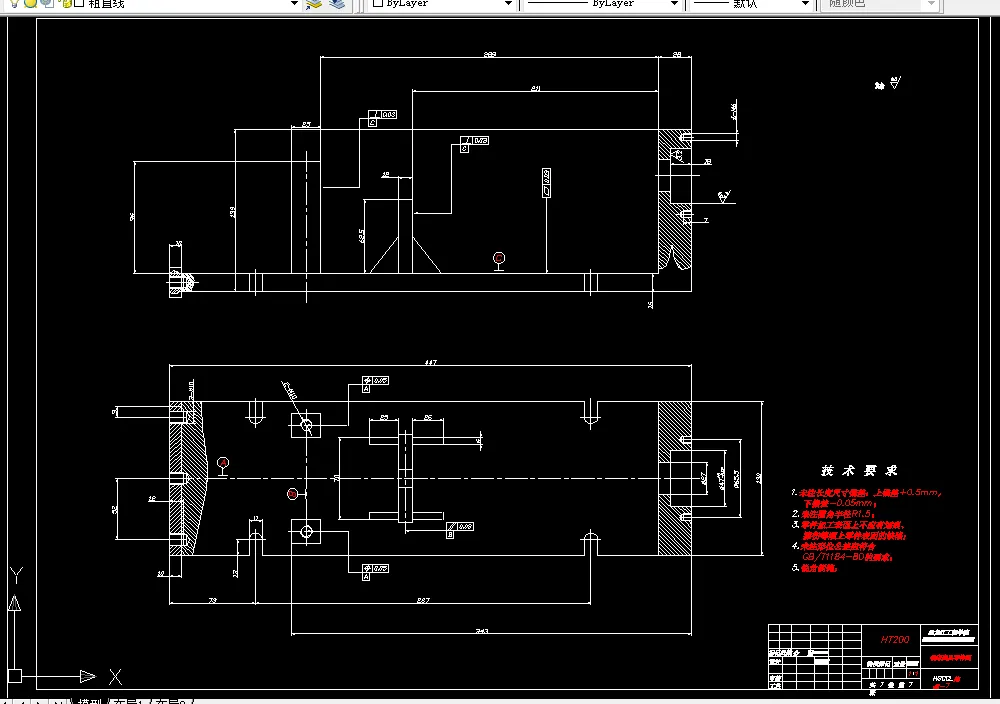Select the 447 overall length dimension
The width and height of the screenshot is (1000, 704).
click(430, 362)
